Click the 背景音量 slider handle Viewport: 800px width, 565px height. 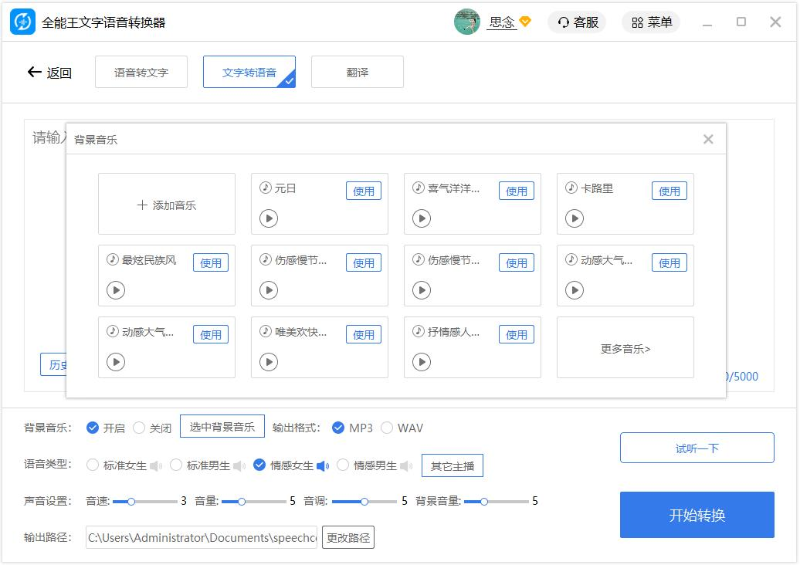click(484, 501)
